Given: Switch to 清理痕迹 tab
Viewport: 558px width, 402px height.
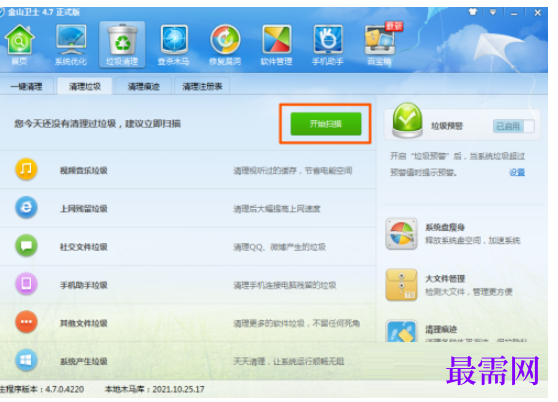Looking at the screenshot, I should [143, 86].
